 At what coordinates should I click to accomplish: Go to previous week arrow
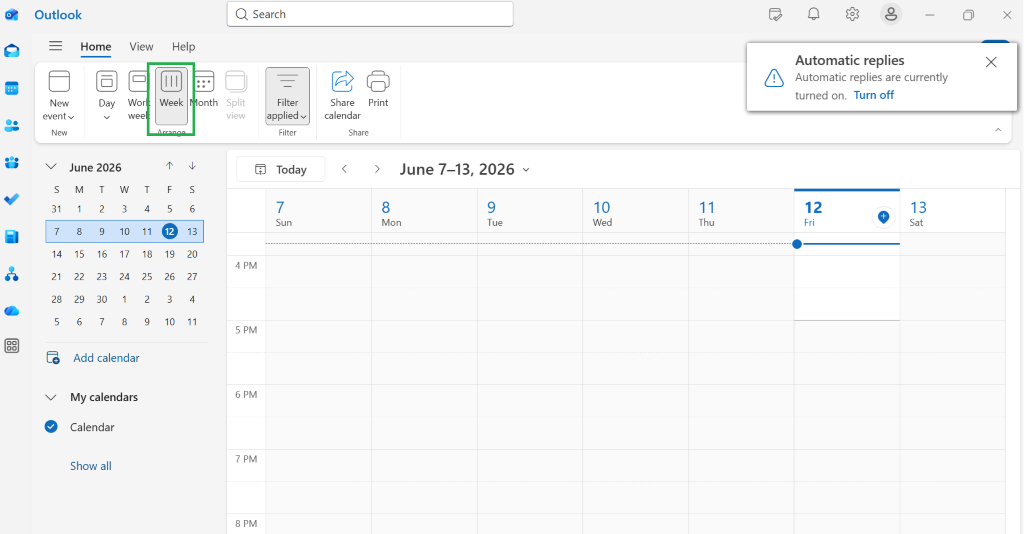344,169
